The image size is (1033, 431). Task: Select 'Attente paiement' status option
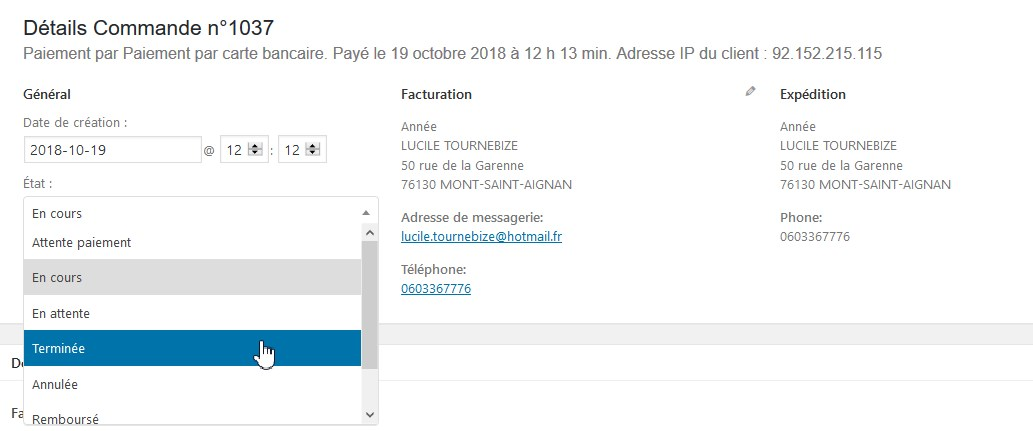coord(192,243)
